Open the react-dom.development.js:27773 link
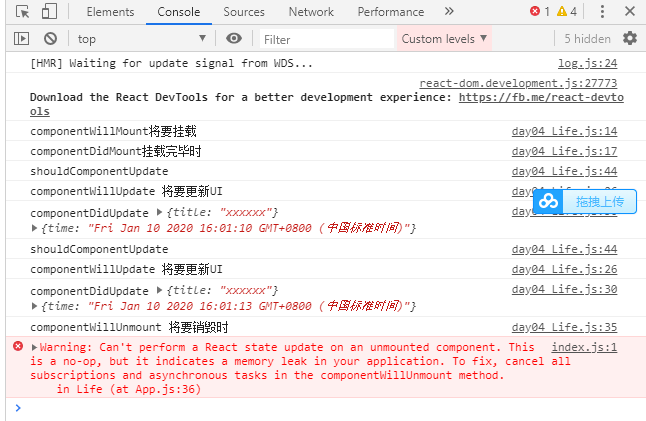Image resolution: width=646 pixels, height=421 pixels. 518,83
